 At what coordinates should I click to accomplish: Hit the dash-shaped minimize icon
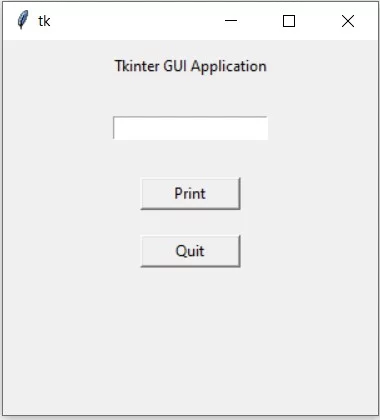coord(231,21)
